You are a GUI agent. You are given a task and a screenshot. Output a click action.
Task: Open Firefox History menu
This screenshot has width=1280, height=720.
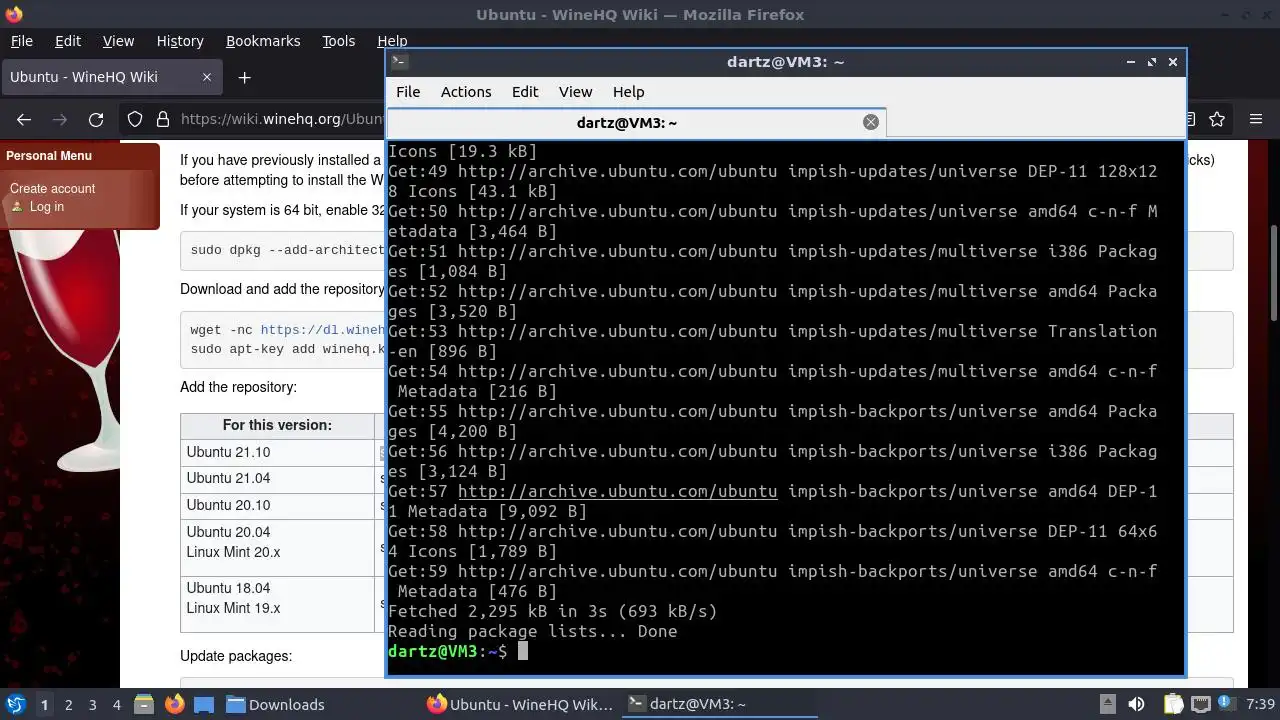click(180, 41)
